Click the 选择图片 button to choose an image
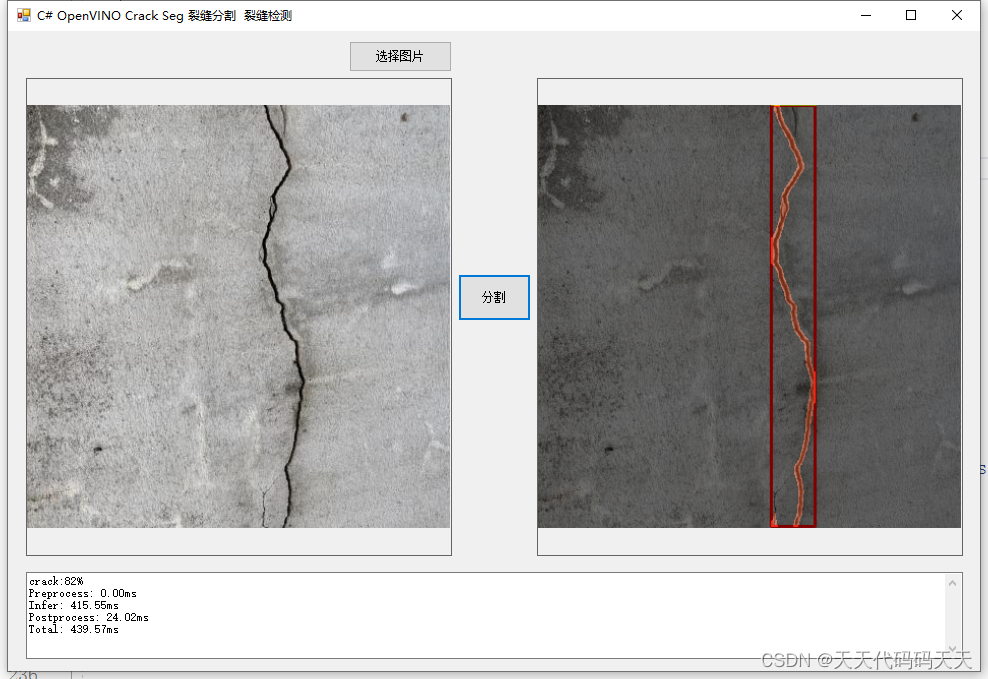 400,56
